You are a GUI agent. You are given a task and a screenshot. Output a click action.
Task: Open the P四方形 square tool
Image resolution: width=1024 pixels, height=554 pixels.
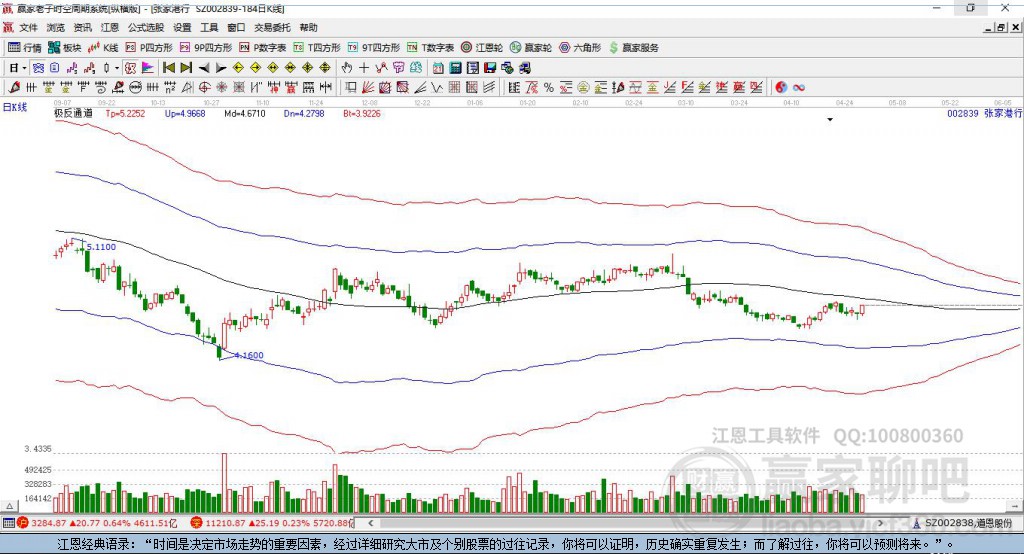point(149,48)
